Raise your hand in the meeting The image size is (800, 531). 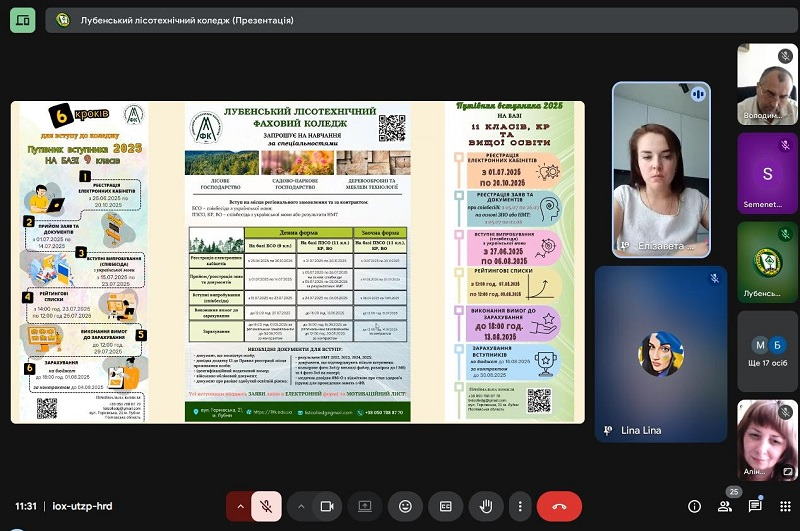485,506
